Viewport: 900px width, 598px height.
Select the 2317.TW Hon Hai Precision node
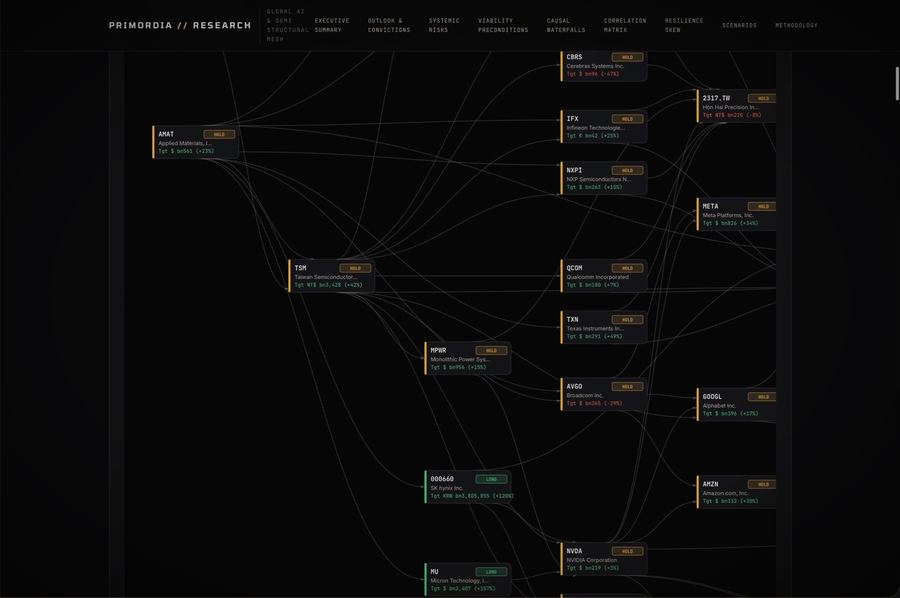click(737, 106)
